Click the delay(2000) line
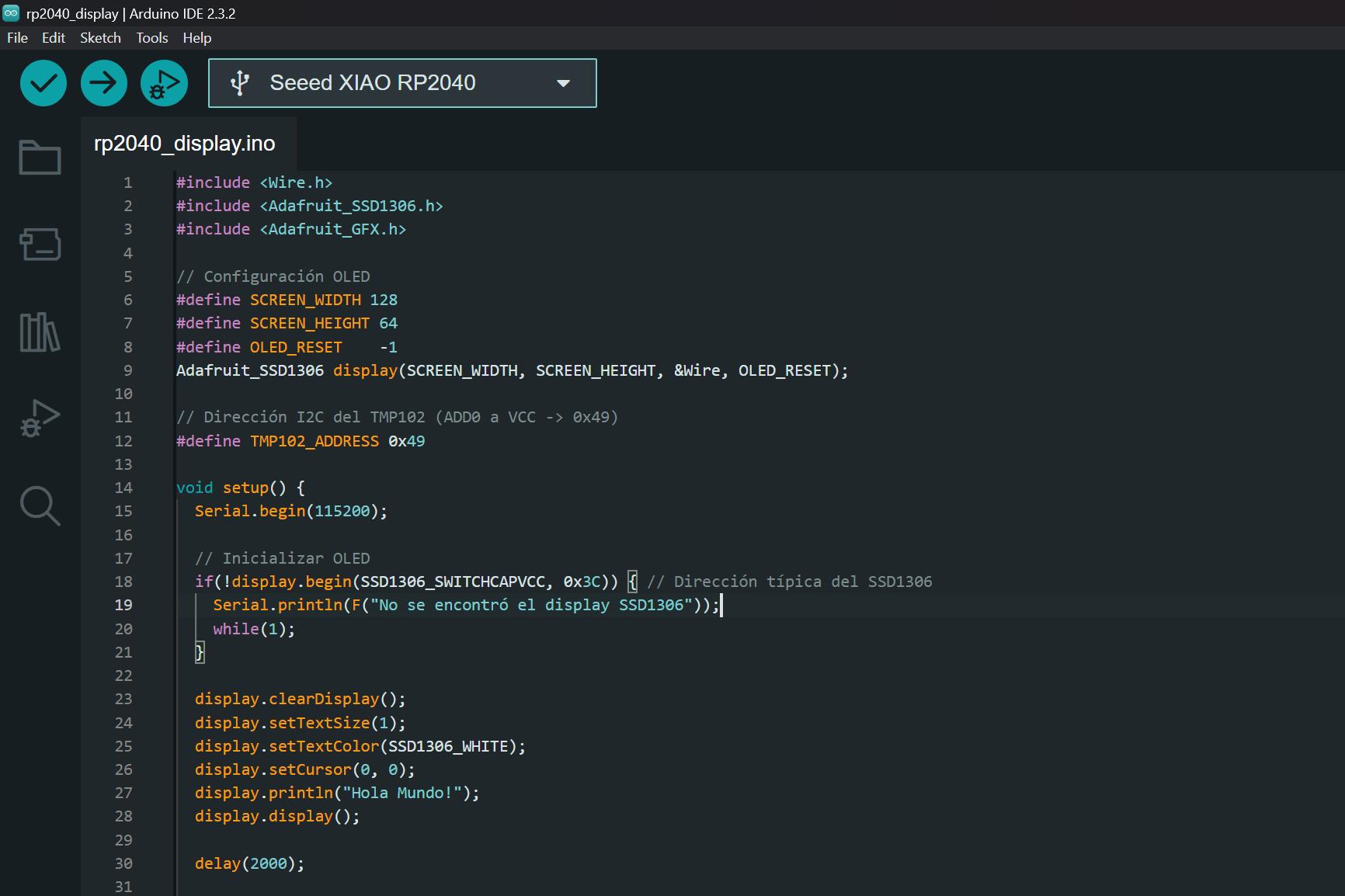Image resolution: width=1345 pixels, height=896 pixels. [x=249, y=863]
